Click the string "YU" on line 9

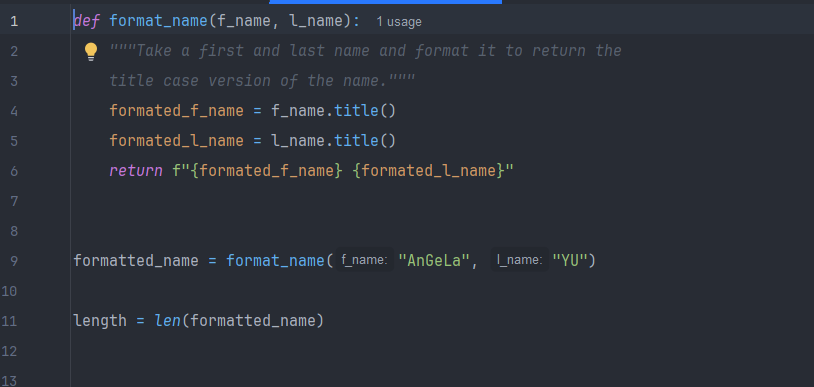(x=570, y=260)
